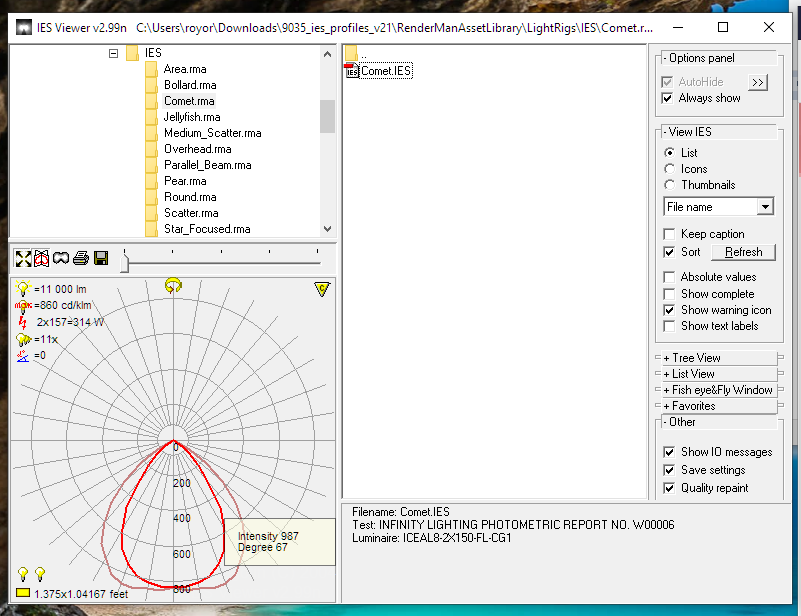Click the >> button beside AutoHide
The height and width of the screenshot is (616, 801).
tap(758, 82)
